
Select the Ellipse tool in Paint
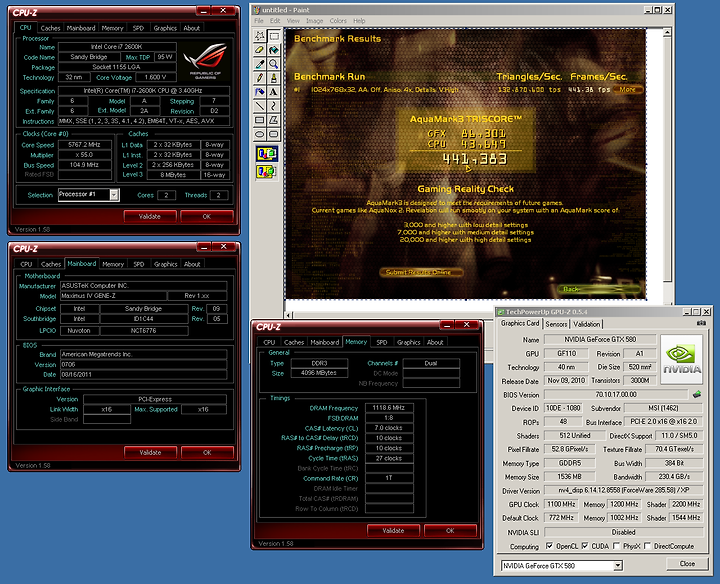point(260,134)
